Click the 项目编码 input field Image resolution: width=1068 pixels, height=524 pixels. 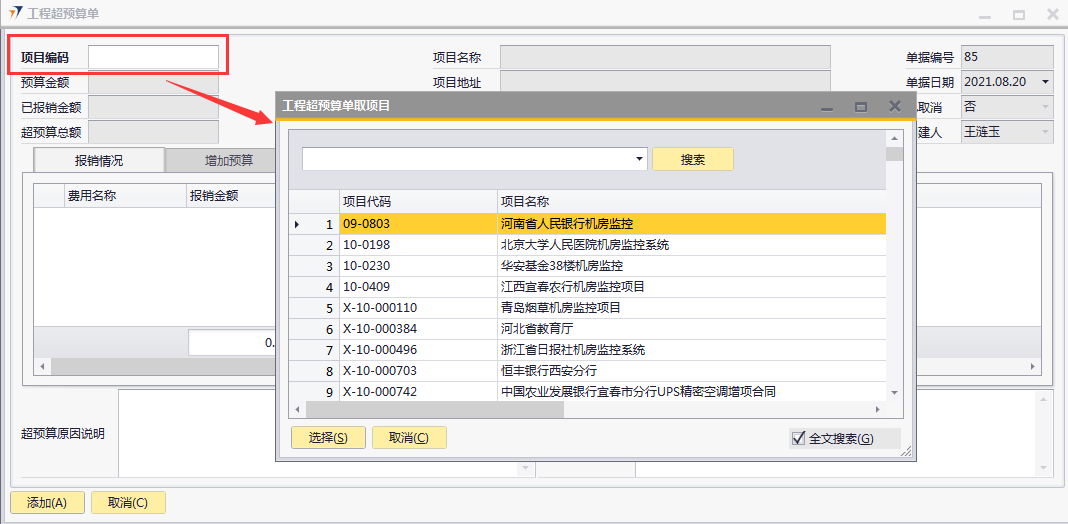[x=153, y=58]
